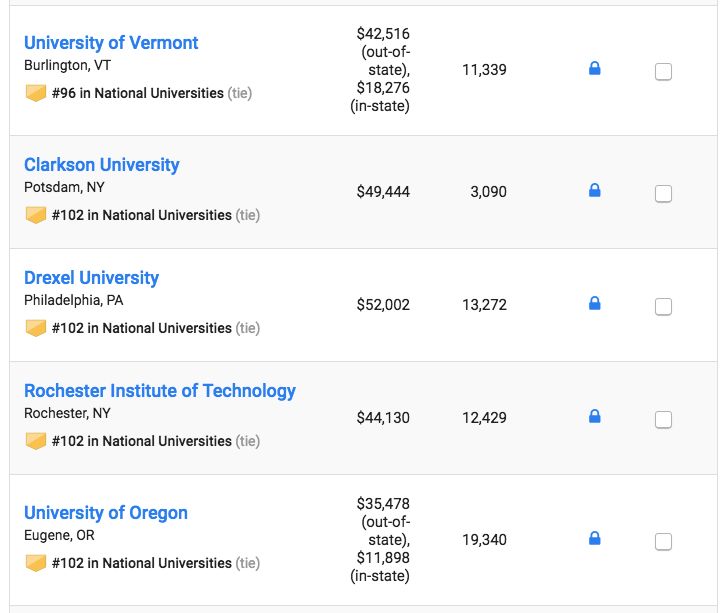
Task: Select the checkbox for Drexel University
Action: click(663, 307)
